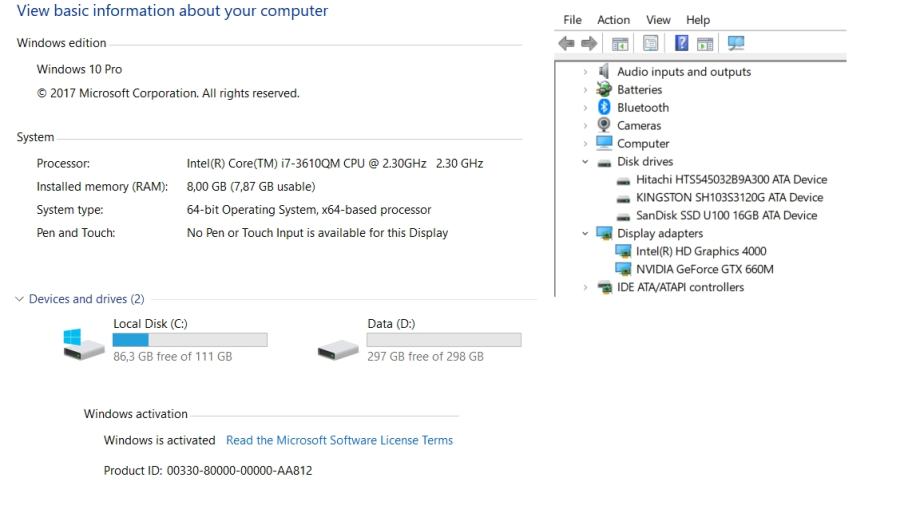Select NVIDIA GeForce GTX 660M entry
The height and width of the screenshot is (517, 920).
click(705, 269)
